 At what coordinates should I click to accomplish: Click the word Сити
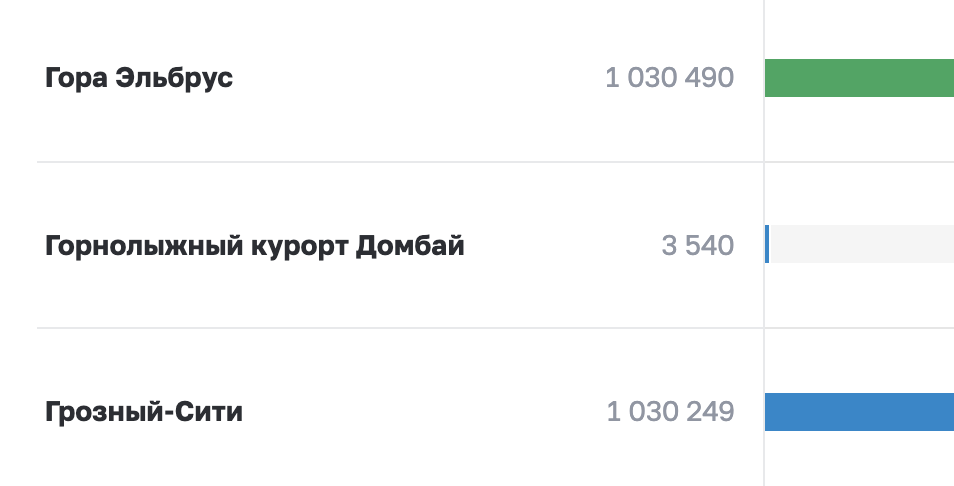click(213, 412)
